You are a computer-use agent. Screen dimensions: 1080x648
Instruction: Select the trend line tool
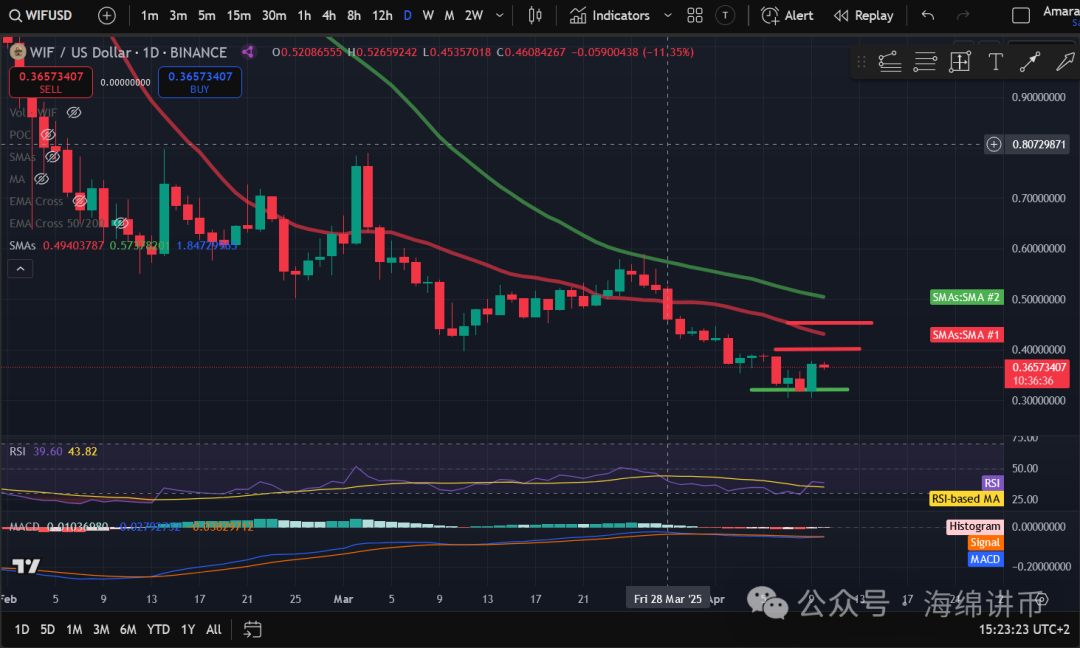point(1030,62)
